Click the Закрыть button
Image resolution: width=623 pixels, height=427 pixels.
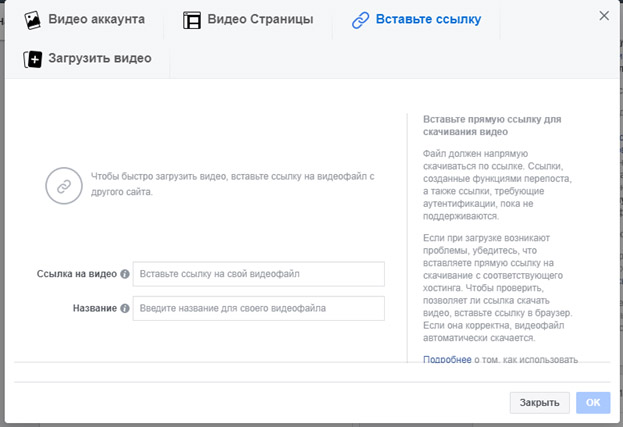(540, 403)
